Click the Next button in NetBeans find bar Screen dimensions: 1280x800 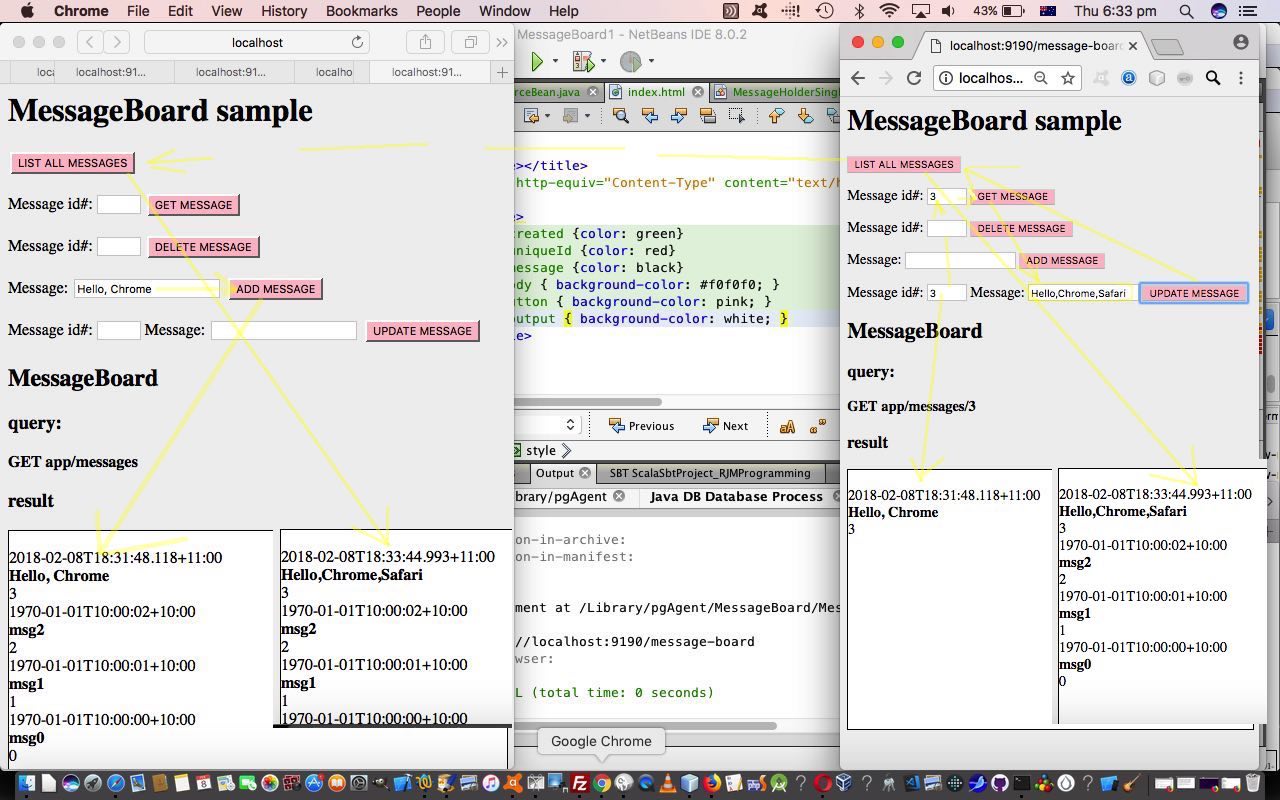point(725,425)
